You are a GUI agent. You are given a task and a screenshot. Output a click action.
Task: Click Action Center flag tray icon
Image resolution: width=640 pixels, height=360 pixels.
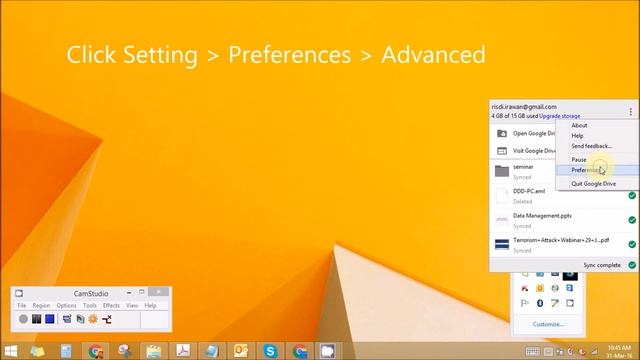(x=524, y=303)
